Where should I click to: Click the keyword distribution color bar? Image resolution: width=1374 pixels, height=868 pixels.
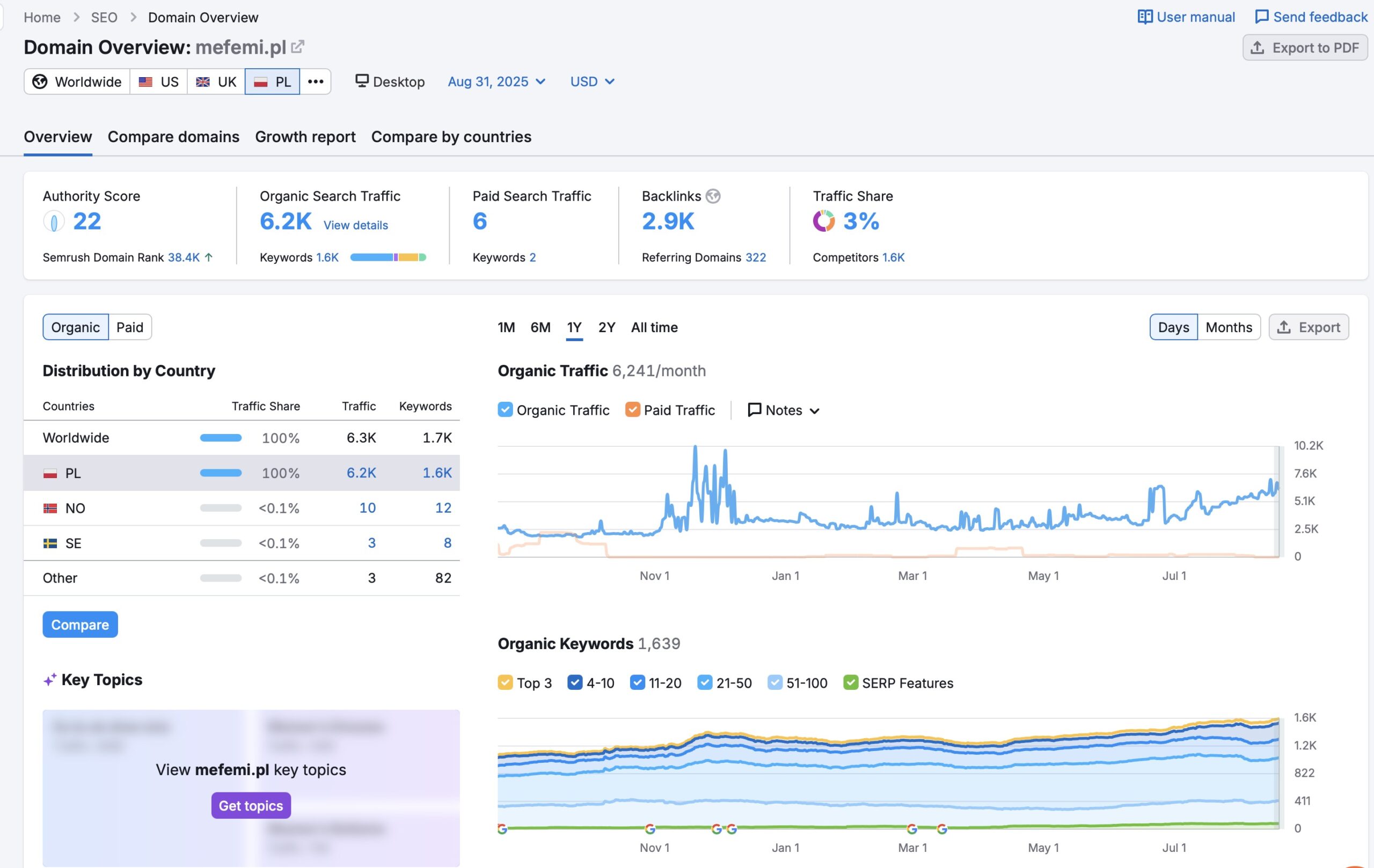pyautogui.click(x=388, y=257)
